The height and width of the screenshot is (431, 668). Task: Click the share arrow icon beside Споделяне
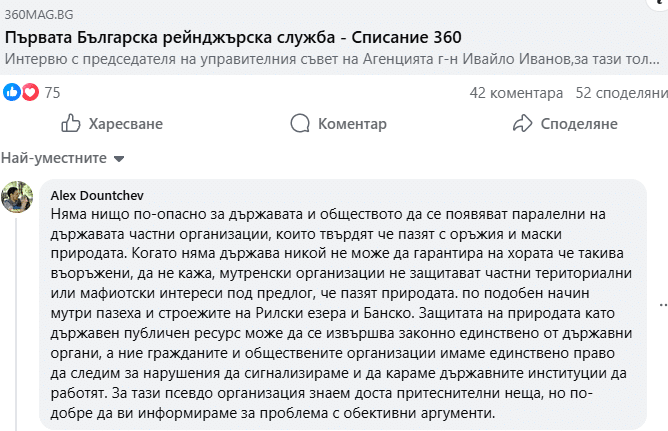click(x=521, y=124)
